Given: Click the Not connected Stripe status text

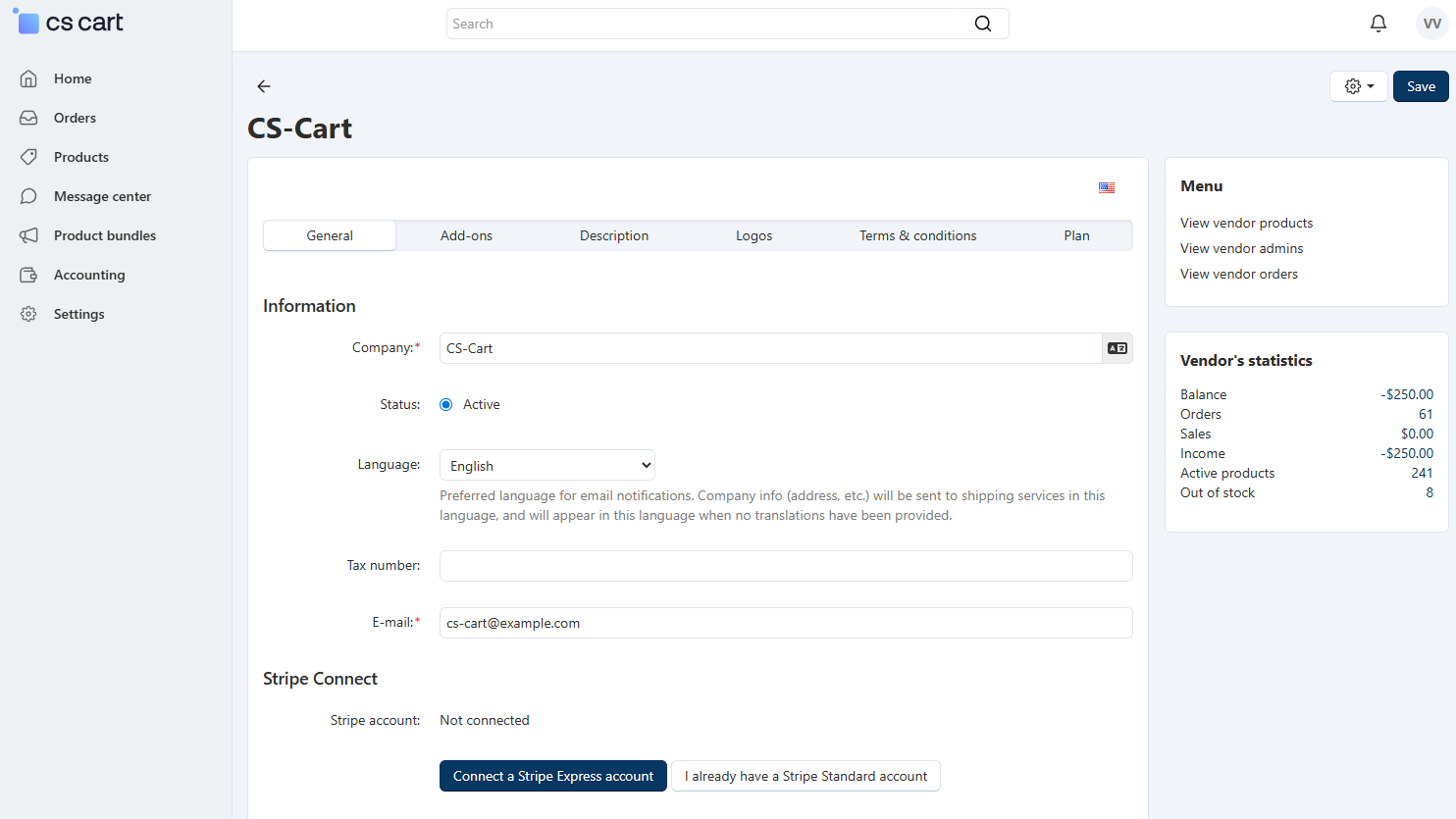Looking at the screenshot, I should [x=485, y=720].
